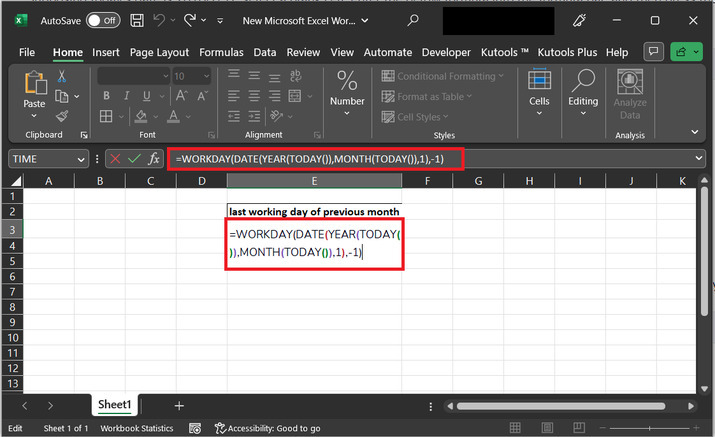Select the Sheet1 tab
The image size is (715, 437).
[x=114, y=405]
